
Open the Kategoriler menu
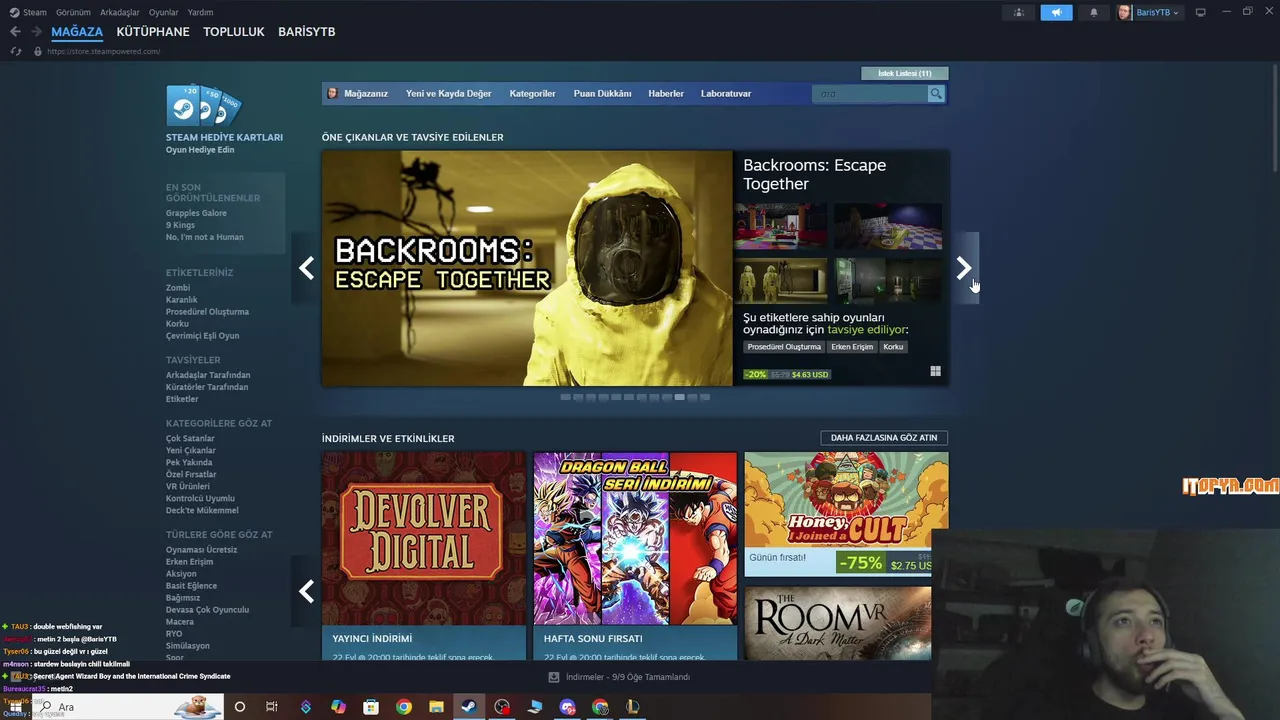[532, 94]
